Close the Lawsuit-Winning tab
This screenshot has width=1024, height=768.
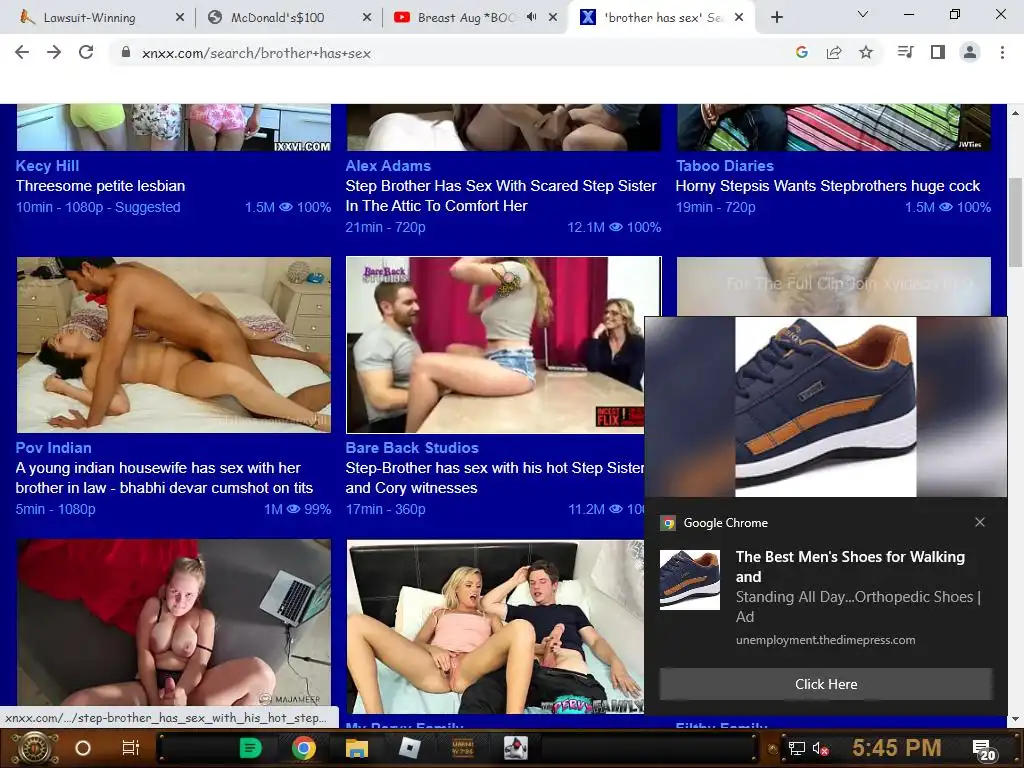click(x=180, y=18)
